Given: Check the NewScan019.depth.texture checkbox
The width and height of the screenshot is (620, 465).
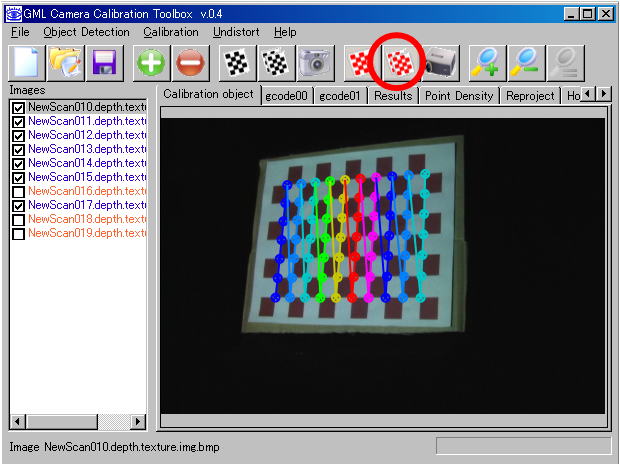Looking at the screenshot, I should [18, 233].
